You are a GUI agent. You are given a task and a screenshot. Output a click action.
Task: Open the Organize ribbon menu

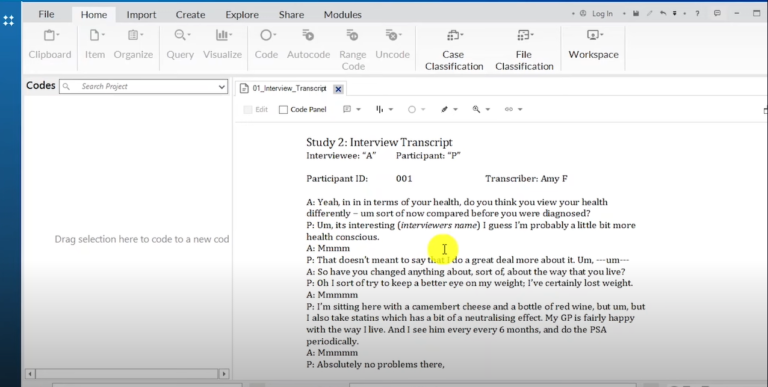click(133, 45)
